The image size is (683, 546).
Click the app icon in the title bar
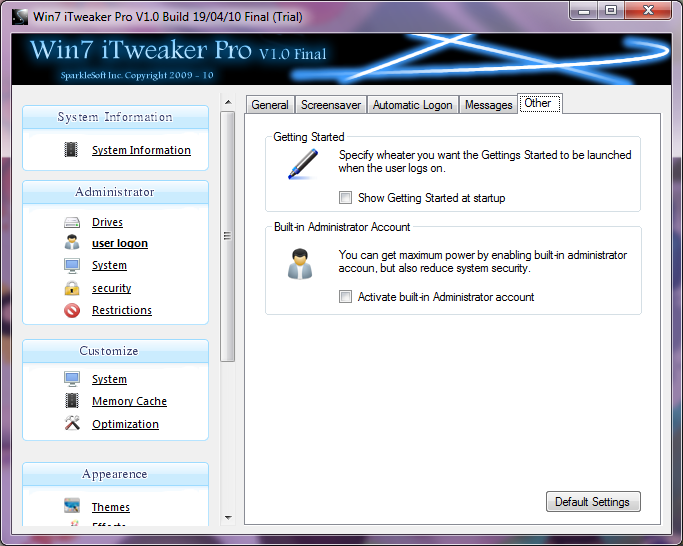(20, 17)
